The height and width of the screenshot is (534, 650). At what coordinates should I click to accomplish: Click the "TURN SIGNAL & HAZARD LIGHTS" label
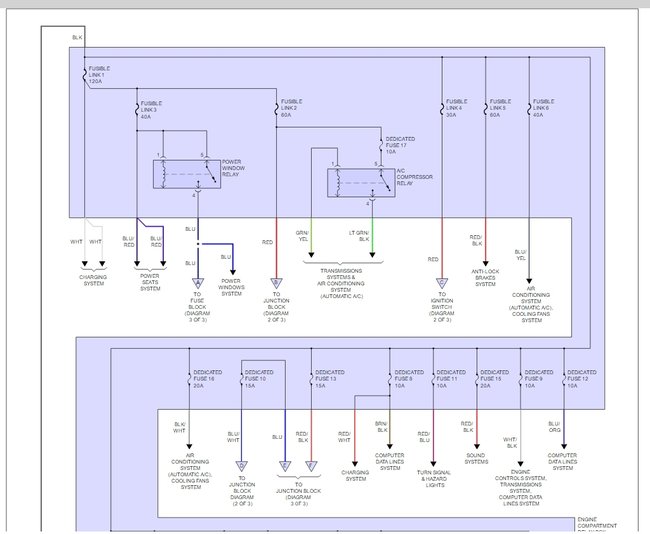pyautogui.click(x=434, y=478)
